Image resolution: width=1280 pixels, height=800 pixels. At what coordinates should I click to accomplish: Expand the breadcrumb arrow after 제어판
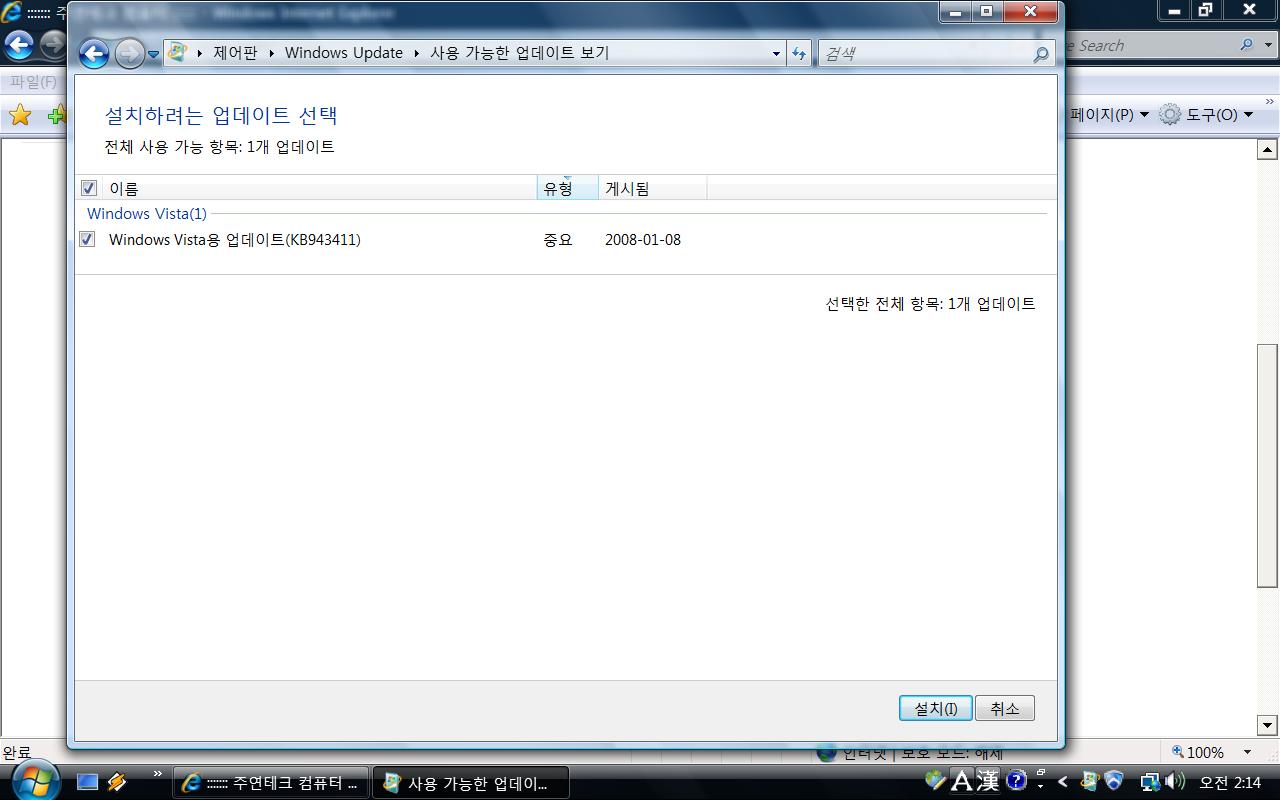[x=271, y=53]
